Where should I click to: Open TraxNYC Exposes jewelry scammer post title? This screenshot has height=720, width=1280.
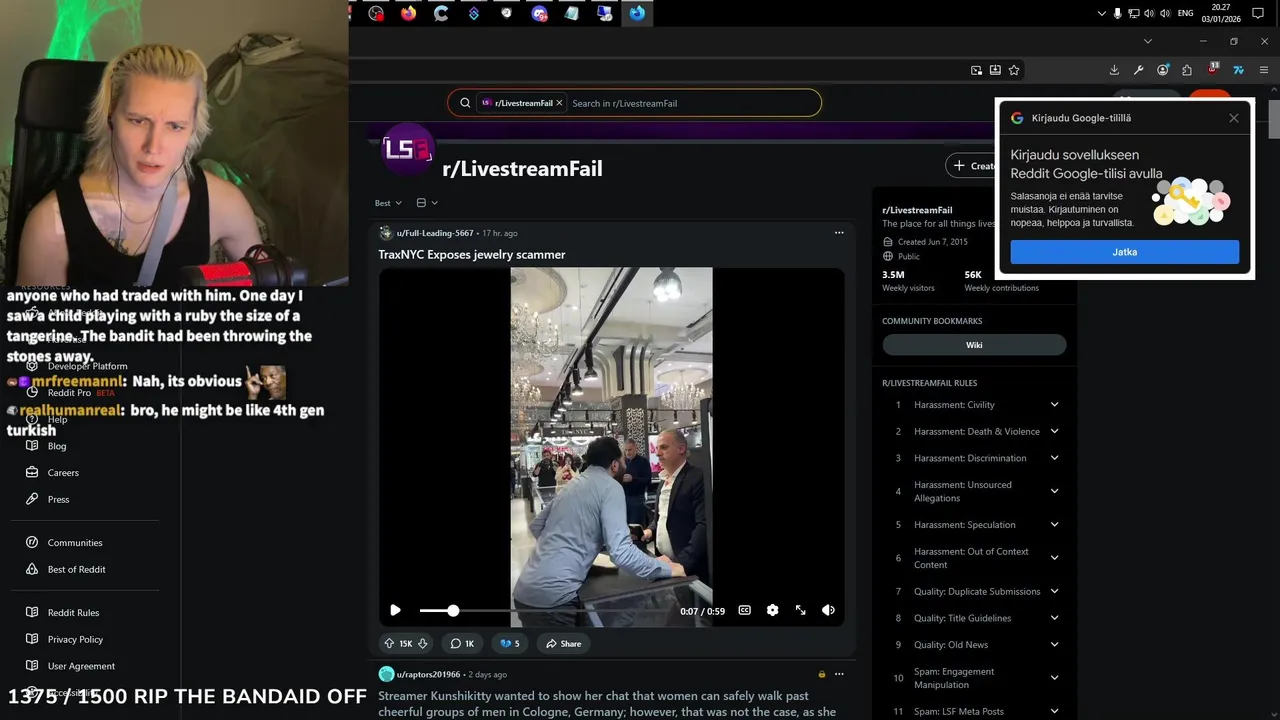point(472,255)
